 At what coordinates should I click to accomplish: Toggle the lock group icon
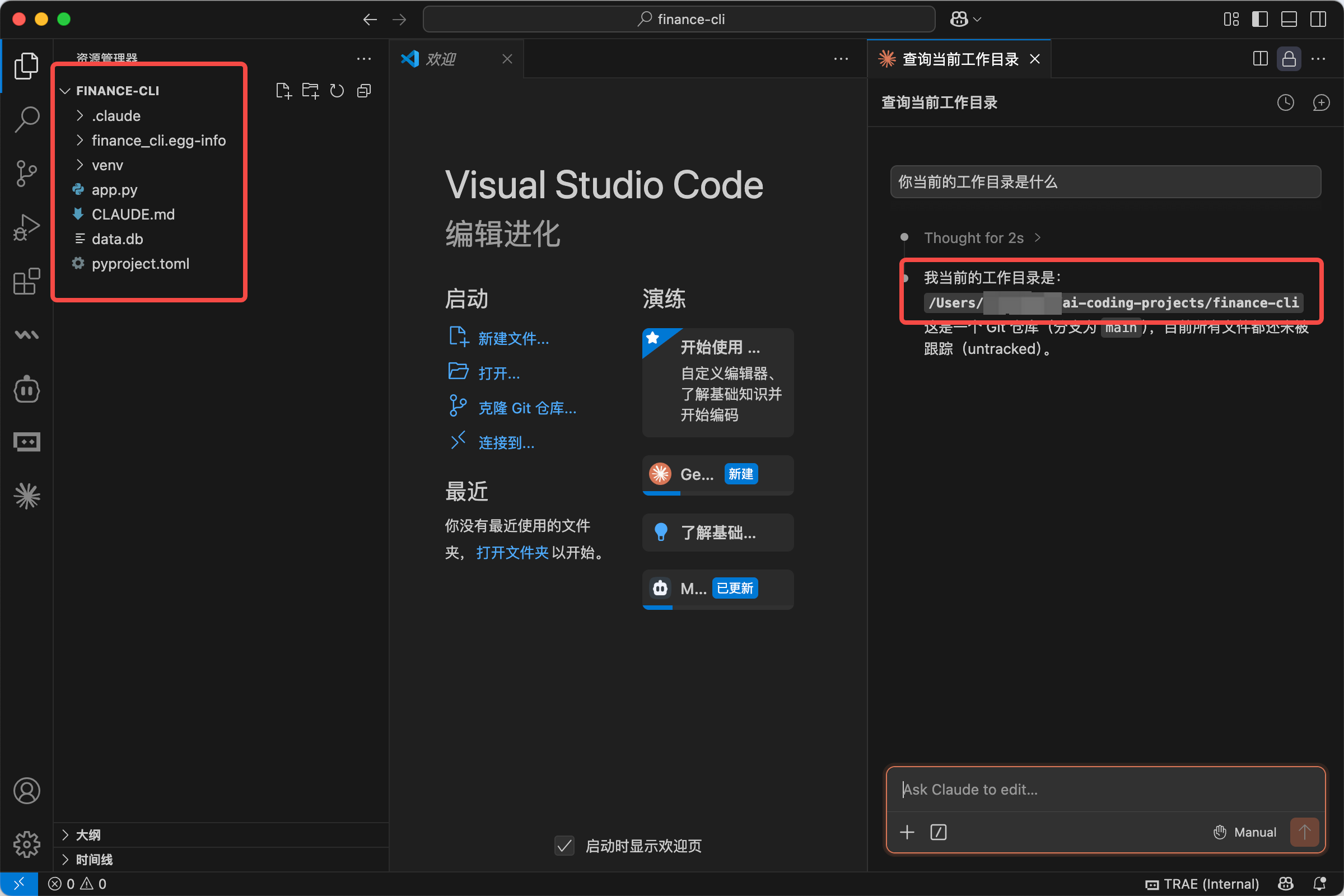tap(1289, 59)
